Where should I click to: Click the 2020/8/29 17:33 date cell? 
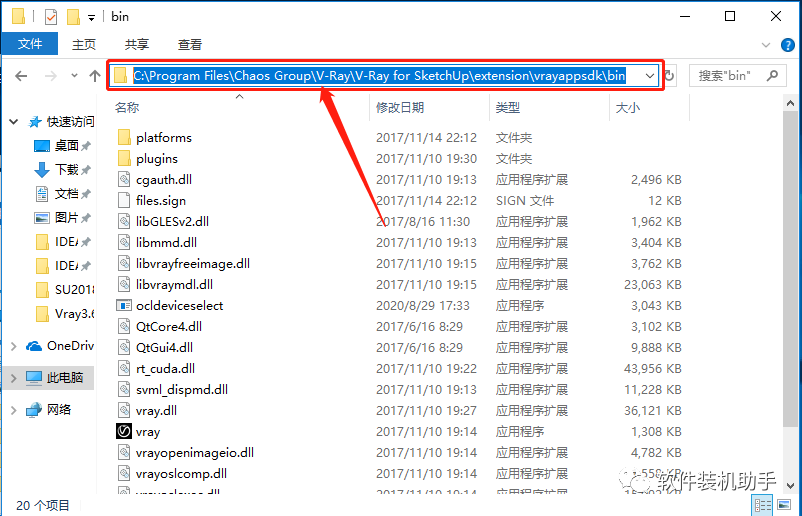click(x=422, y=305)
